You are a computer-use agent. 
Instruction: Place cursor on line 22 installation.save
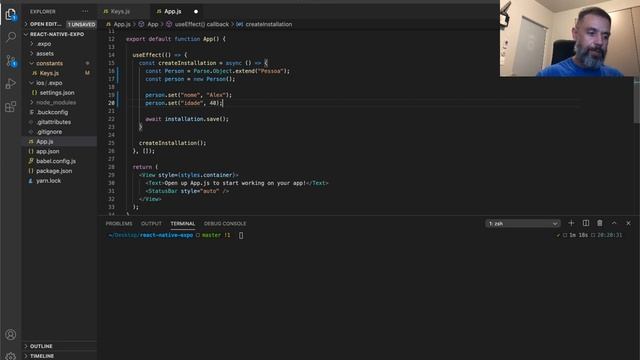196,119
